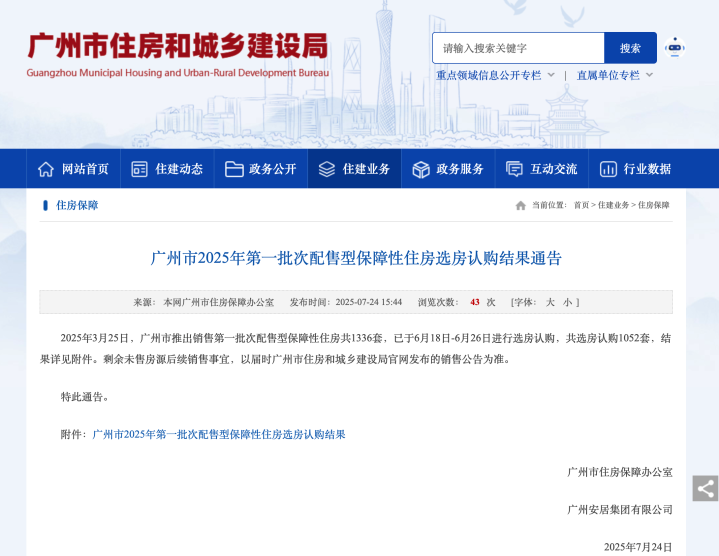The image size is (719, 556).
Task: Open the 政务公开 menu item
Action: pyautogui.click(x=260, y=169)
